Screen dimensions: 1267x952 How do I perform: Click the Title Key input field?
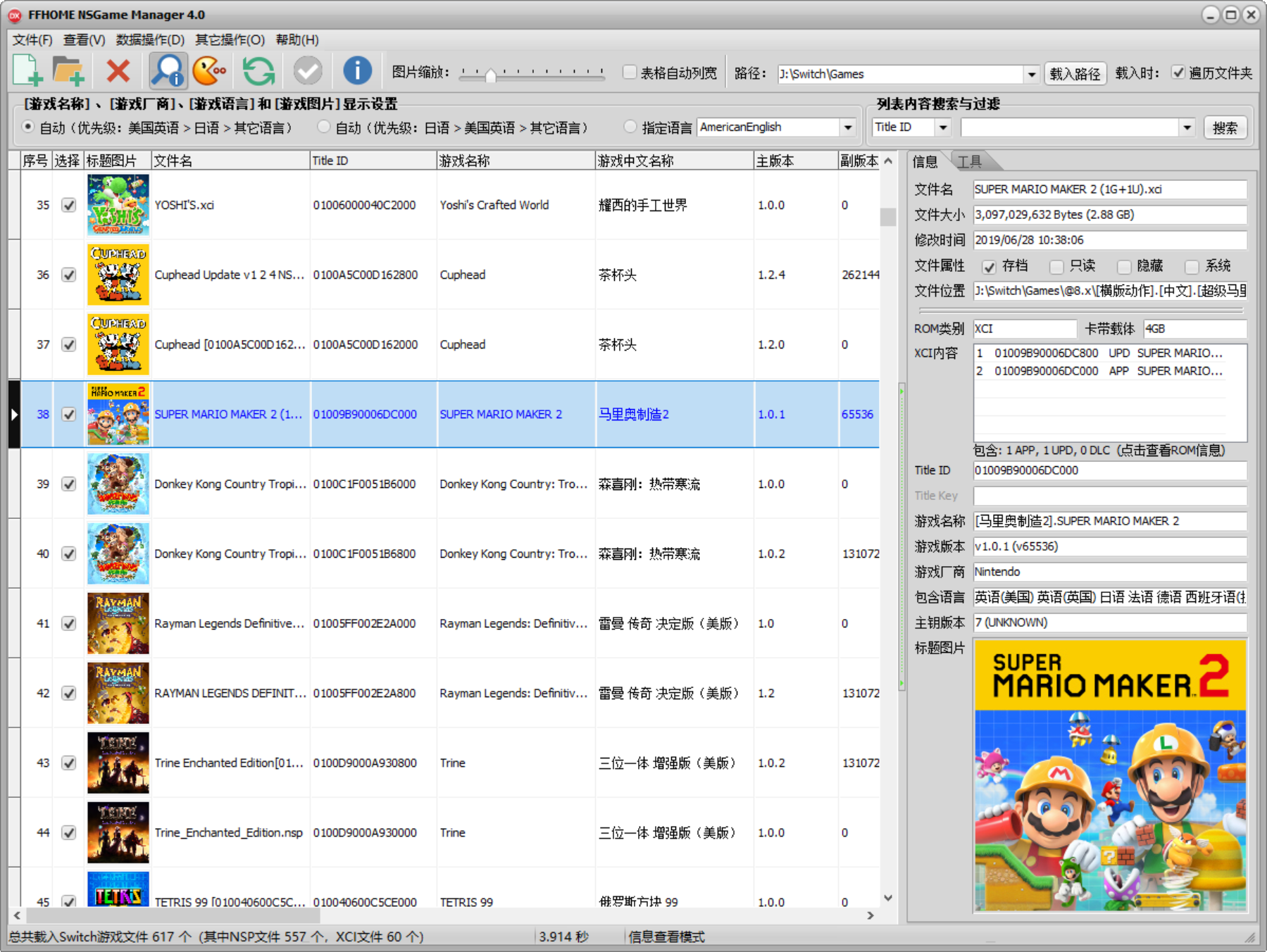[1110, 496]
